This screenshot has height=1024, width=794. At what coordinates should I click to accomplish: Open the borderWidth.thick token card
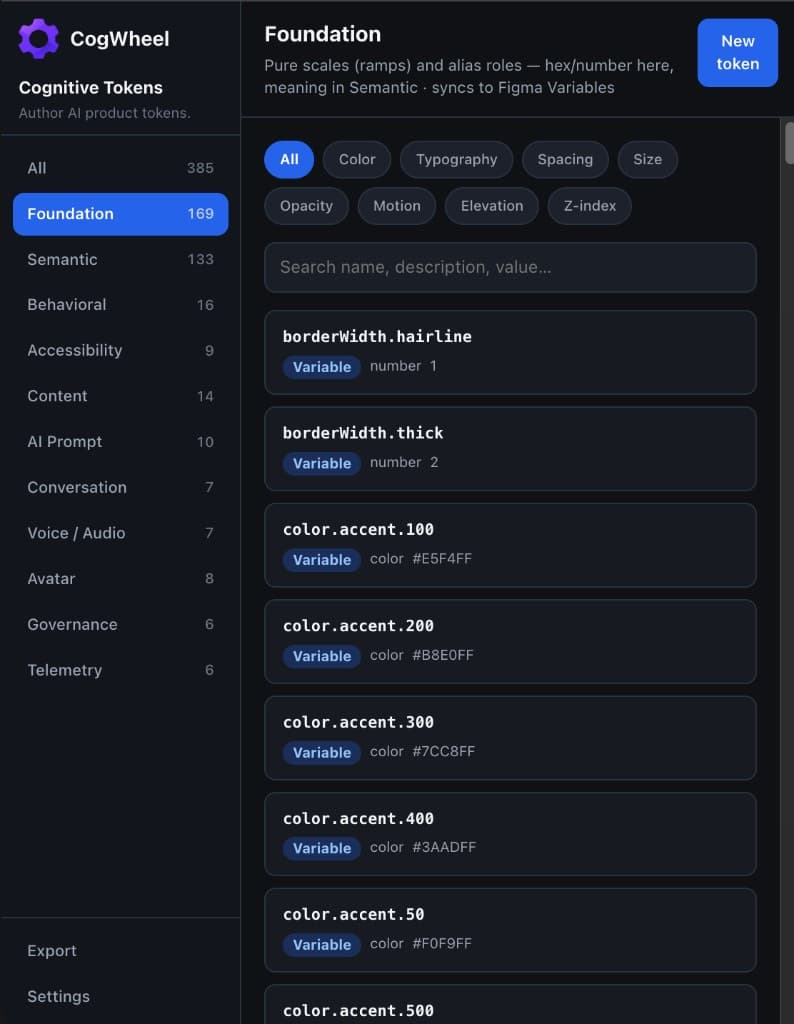point(510,449)
